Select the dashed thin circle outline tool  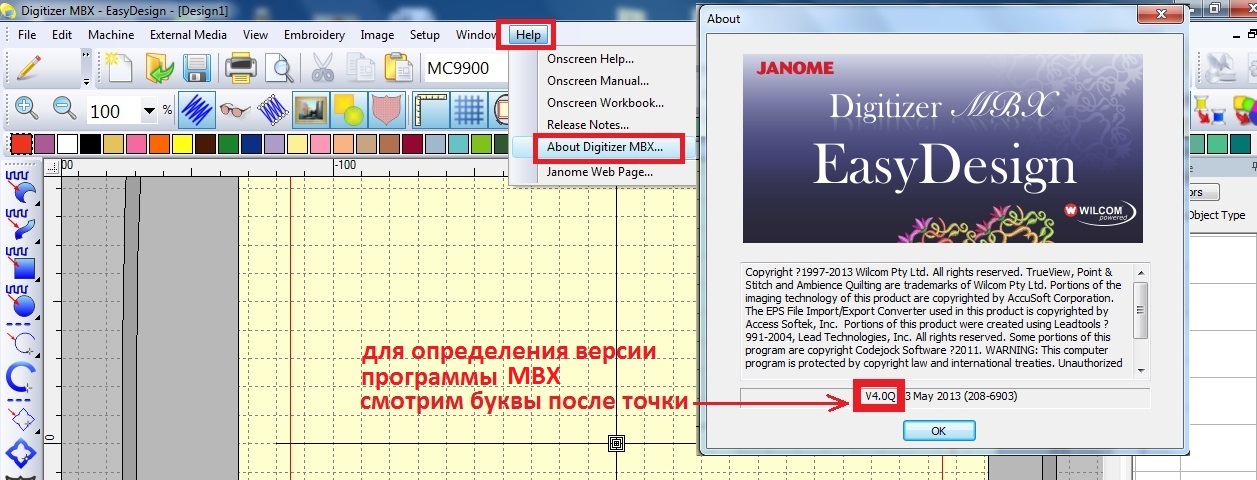coord(21,340)
